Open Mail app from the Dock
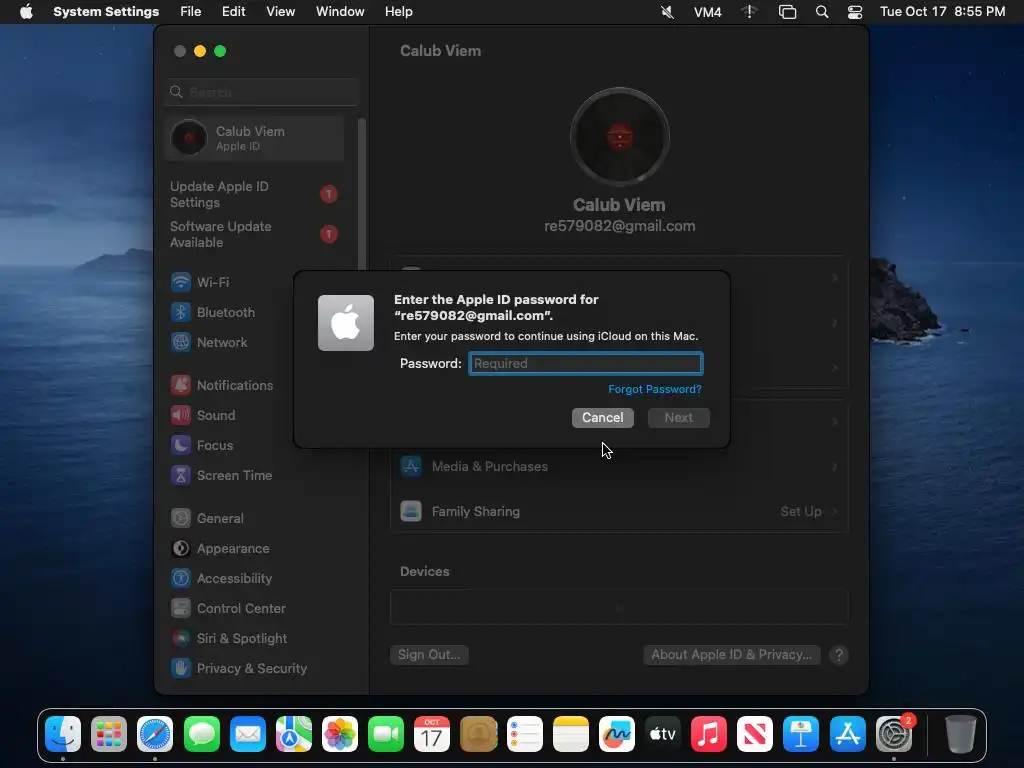1024x768 pixels. click(x=248, y=734)
